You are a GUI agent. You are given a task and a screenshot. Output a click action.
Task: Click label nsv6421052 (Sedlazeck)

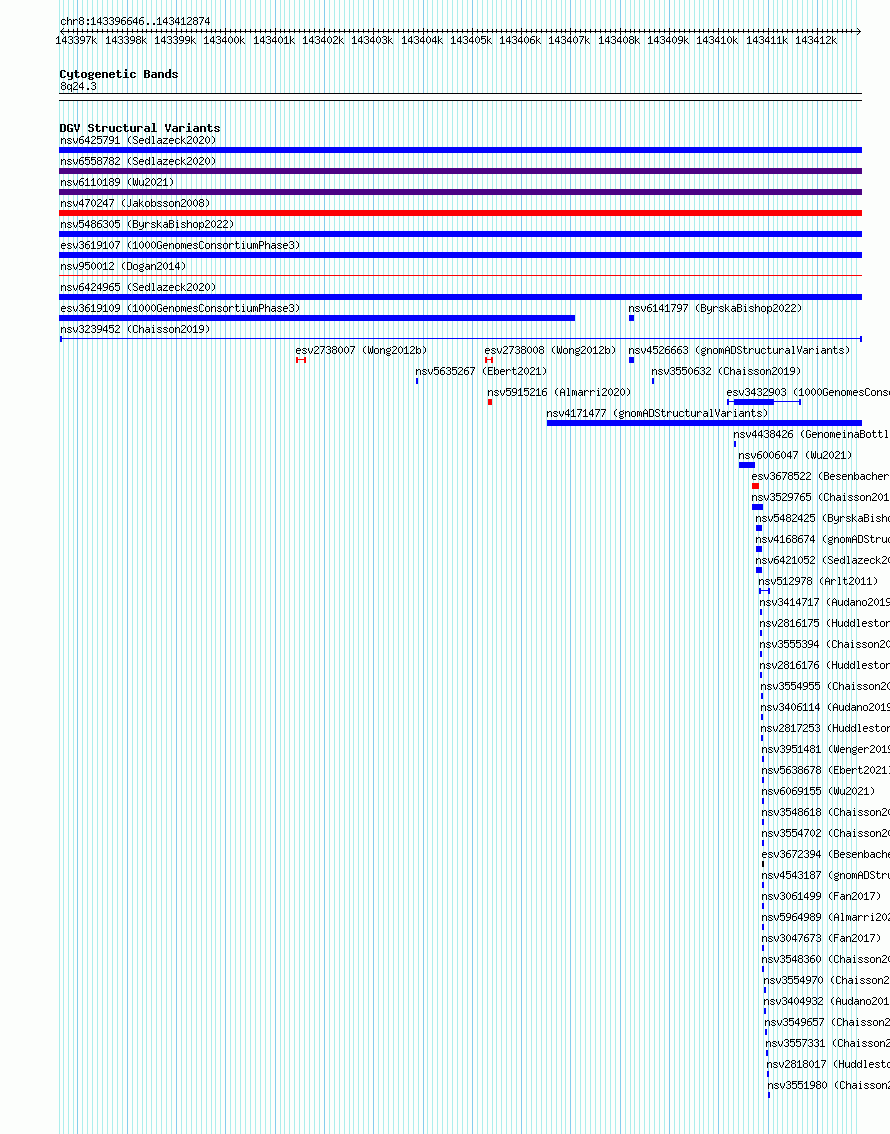(x=823, y=560)
